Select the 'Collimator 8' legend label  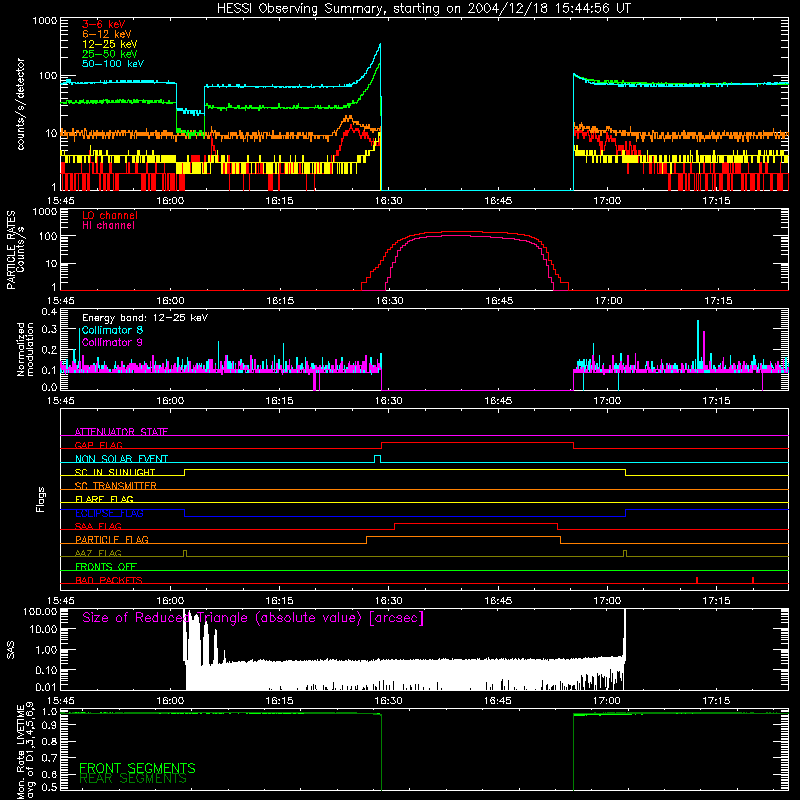click(x=112, y=330)
